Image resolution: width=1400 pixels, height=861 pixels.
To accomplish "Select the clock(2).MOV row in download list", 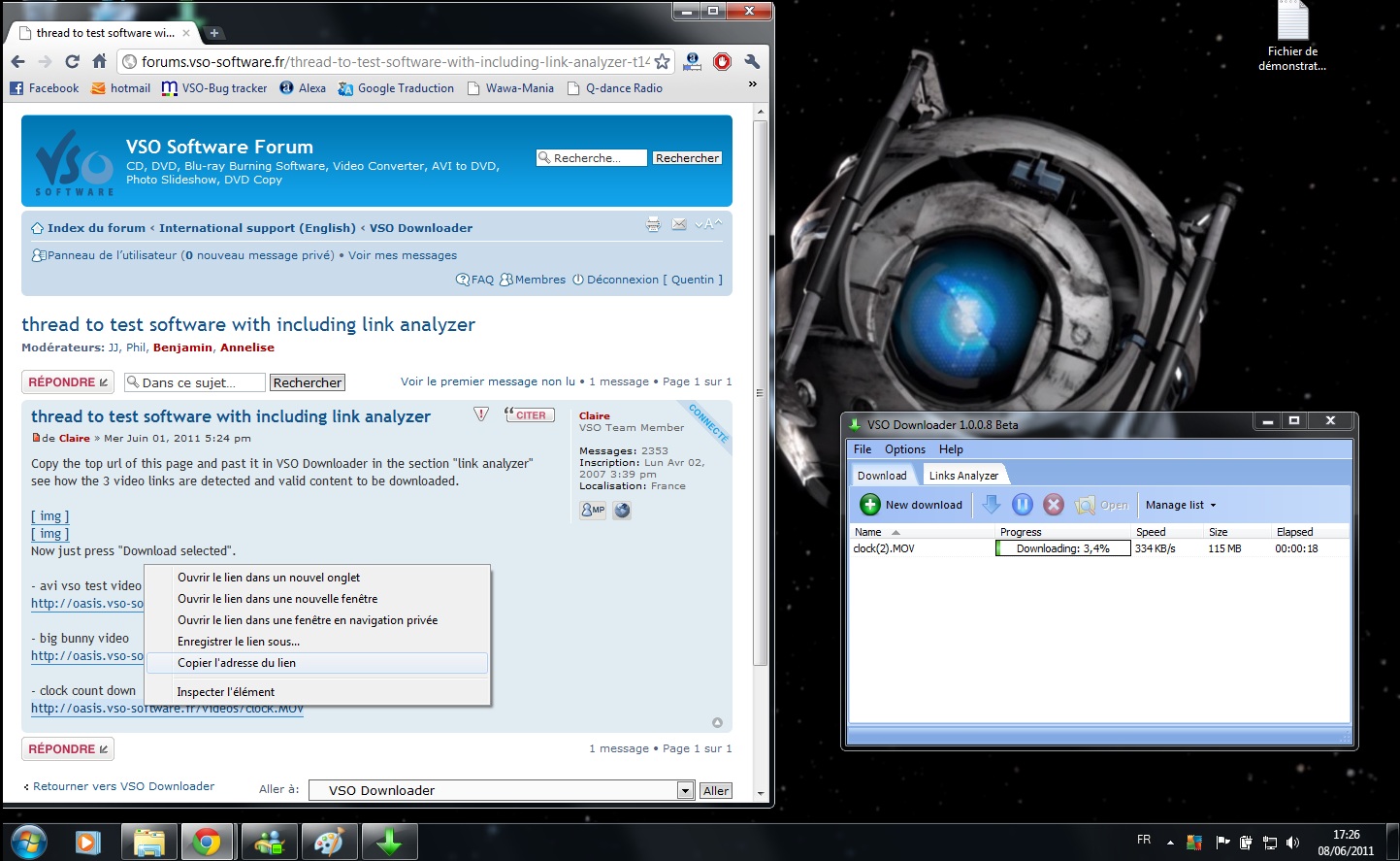I will click(1098, 548).
